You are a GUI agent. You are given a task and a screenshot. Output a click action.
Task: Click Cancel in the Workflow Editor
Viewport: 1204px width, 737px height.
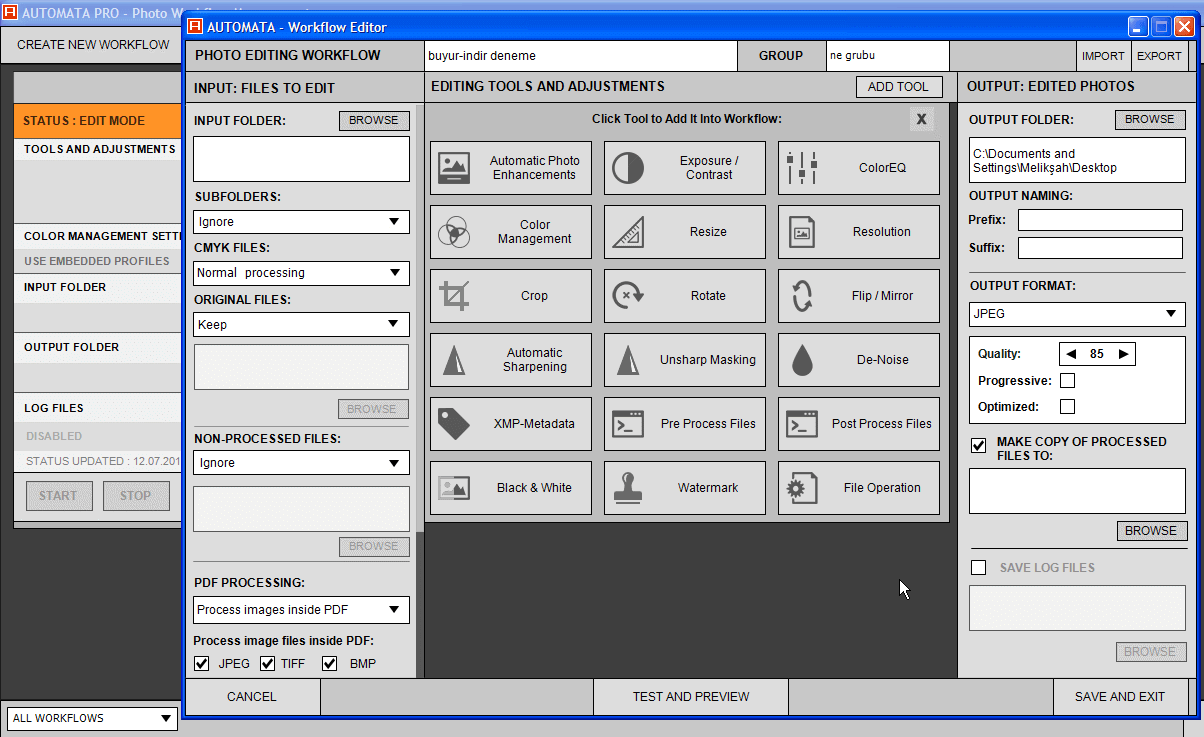coord(252,697)
